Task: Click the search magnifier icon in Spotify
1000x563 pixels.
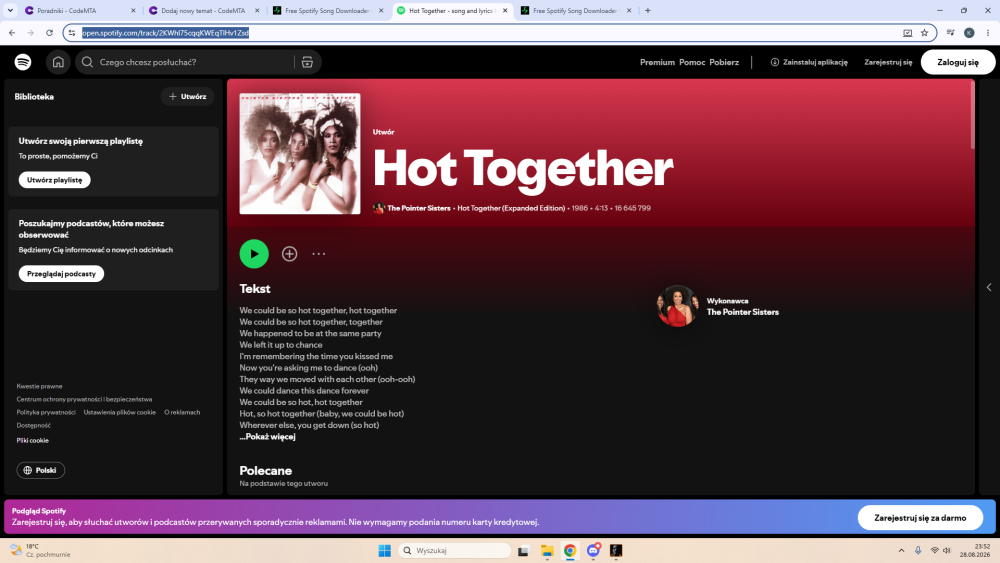Action: (87, 62)
